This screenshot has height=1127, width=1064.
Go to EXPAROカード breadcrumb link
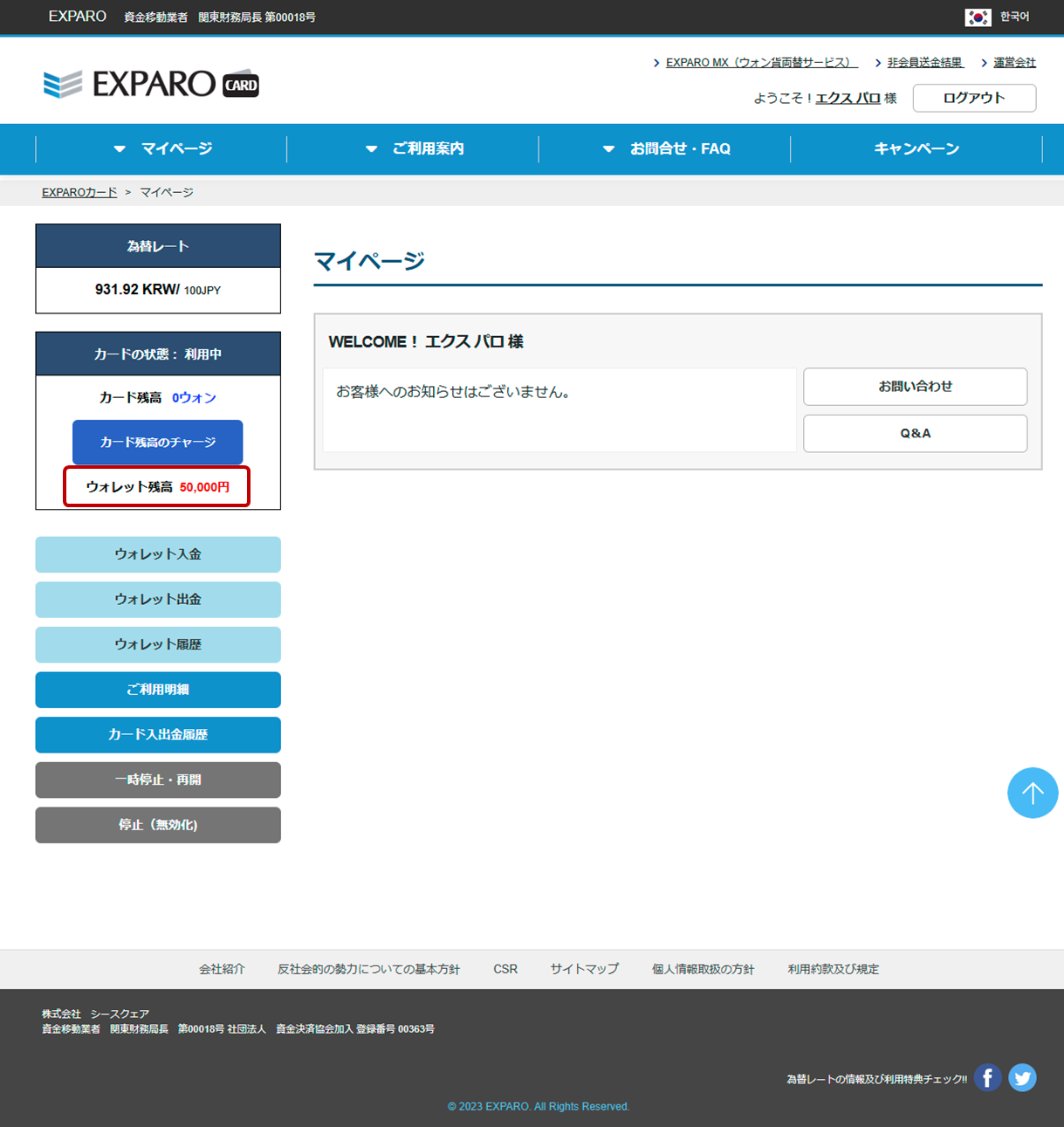tap(79, 192)
